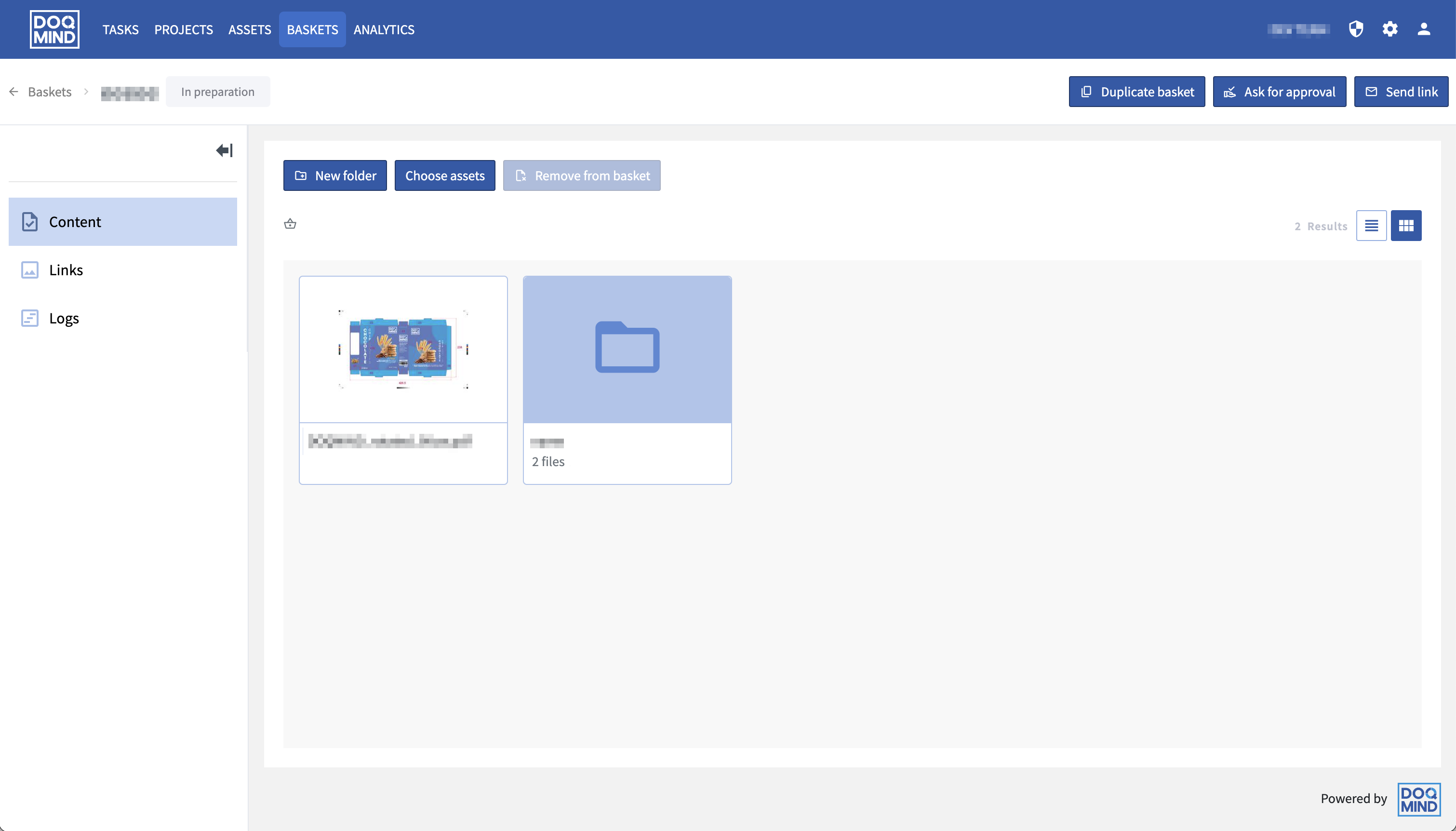
Task: Click Duplicate basket button
Action: pyautogui.click(x=1136, y=92)
